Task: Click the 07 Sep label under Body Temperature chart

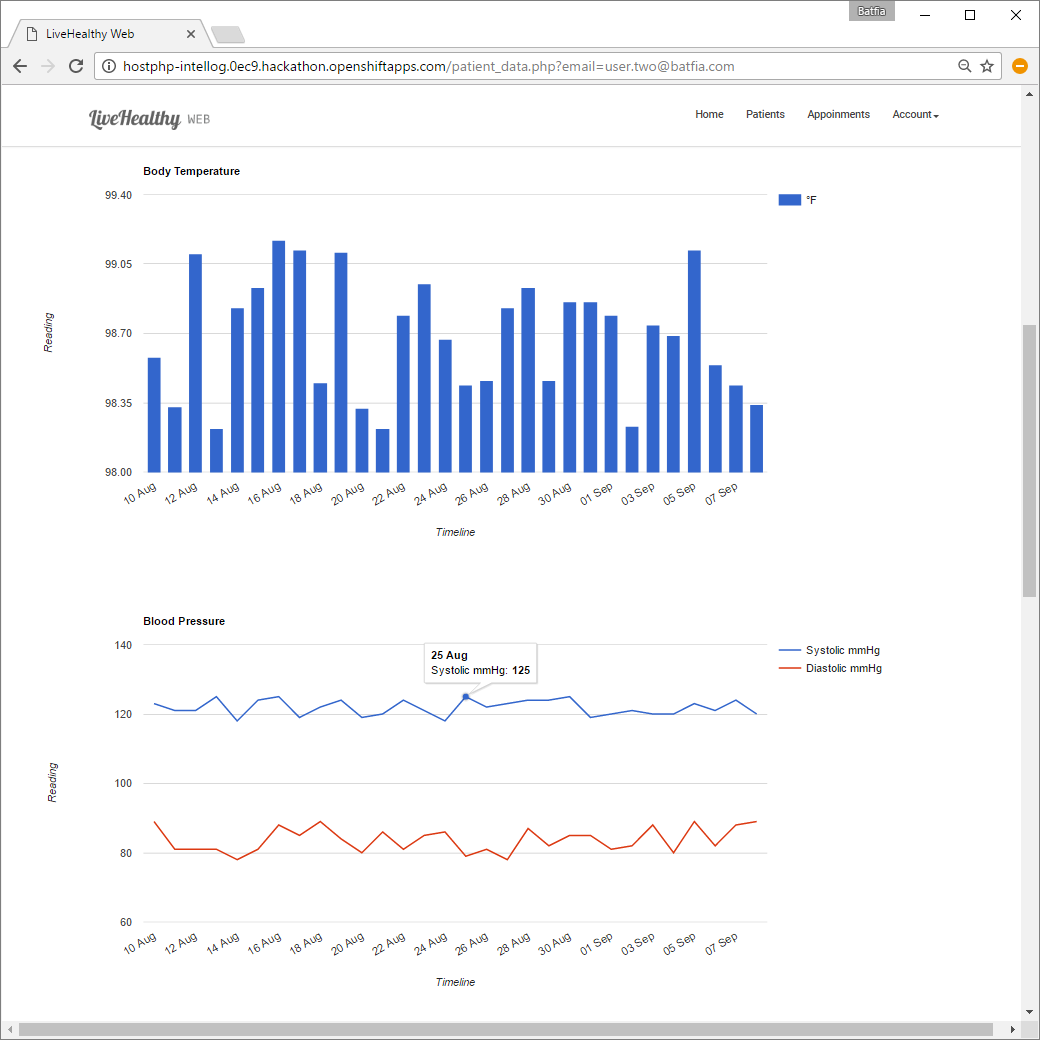Action: [x=721, y=493]
